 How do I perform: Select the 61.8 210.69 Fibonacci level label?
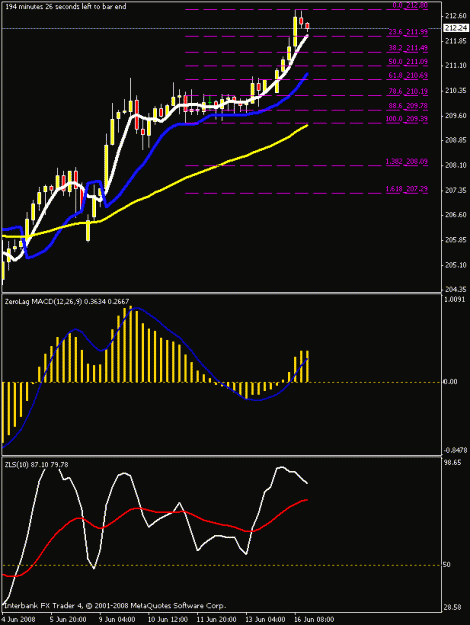tap(408, 75)
